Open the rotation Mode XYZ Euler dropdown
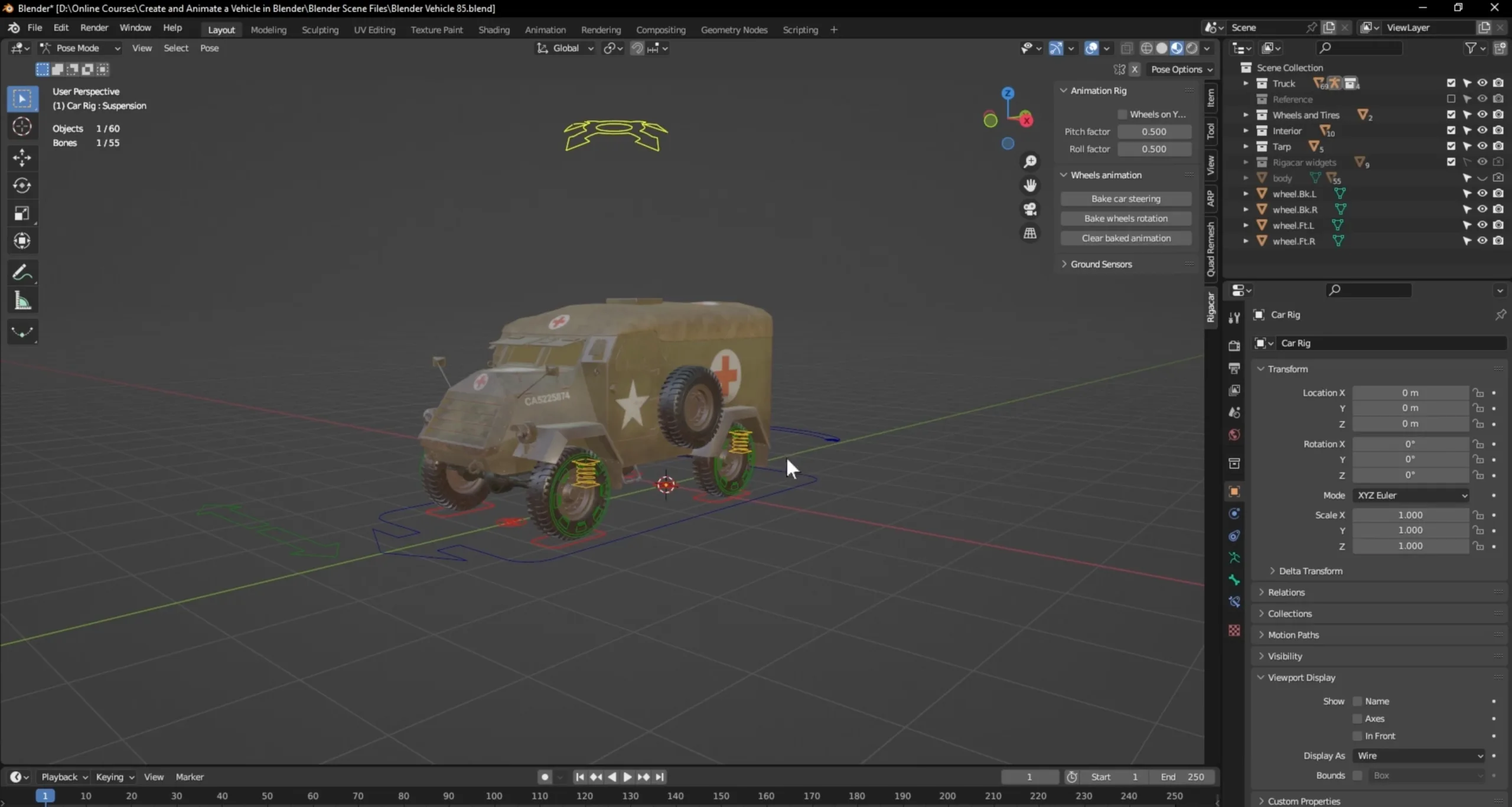This screenshot has height=807, width=1512. click(x=1410, y=495)
